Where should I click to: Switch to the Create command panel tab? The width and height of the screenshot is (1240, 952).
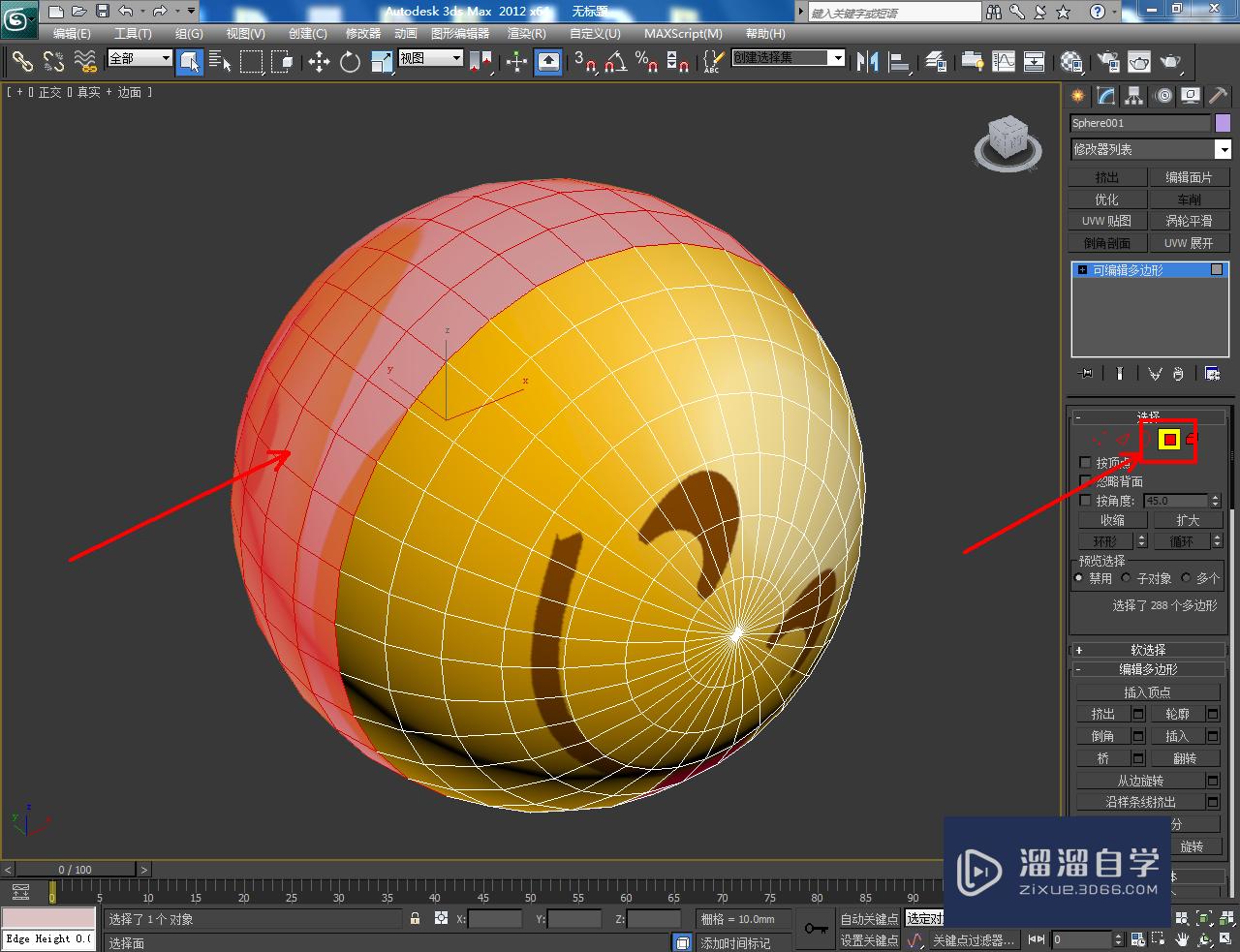tap(1078, 96)
